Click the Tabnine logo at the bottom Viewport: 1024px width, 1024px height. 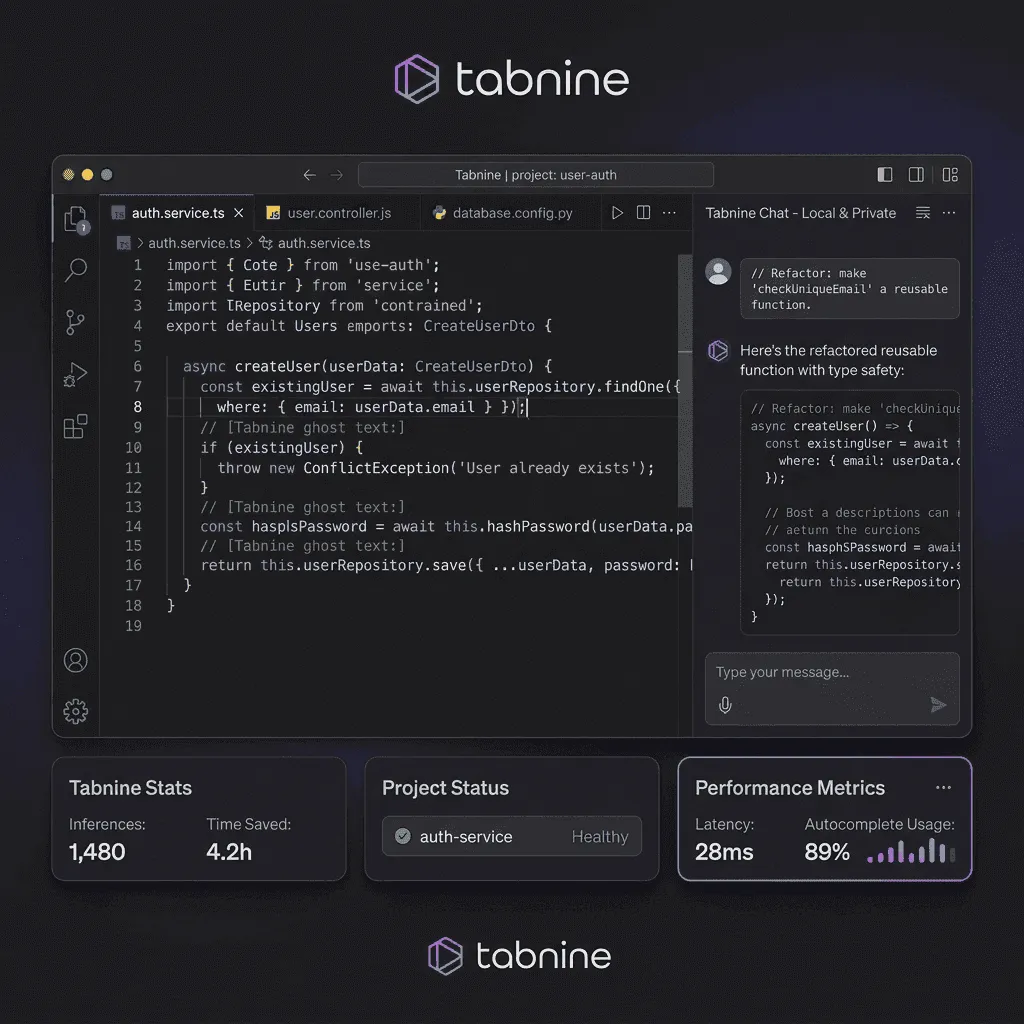tap(519, 956)
